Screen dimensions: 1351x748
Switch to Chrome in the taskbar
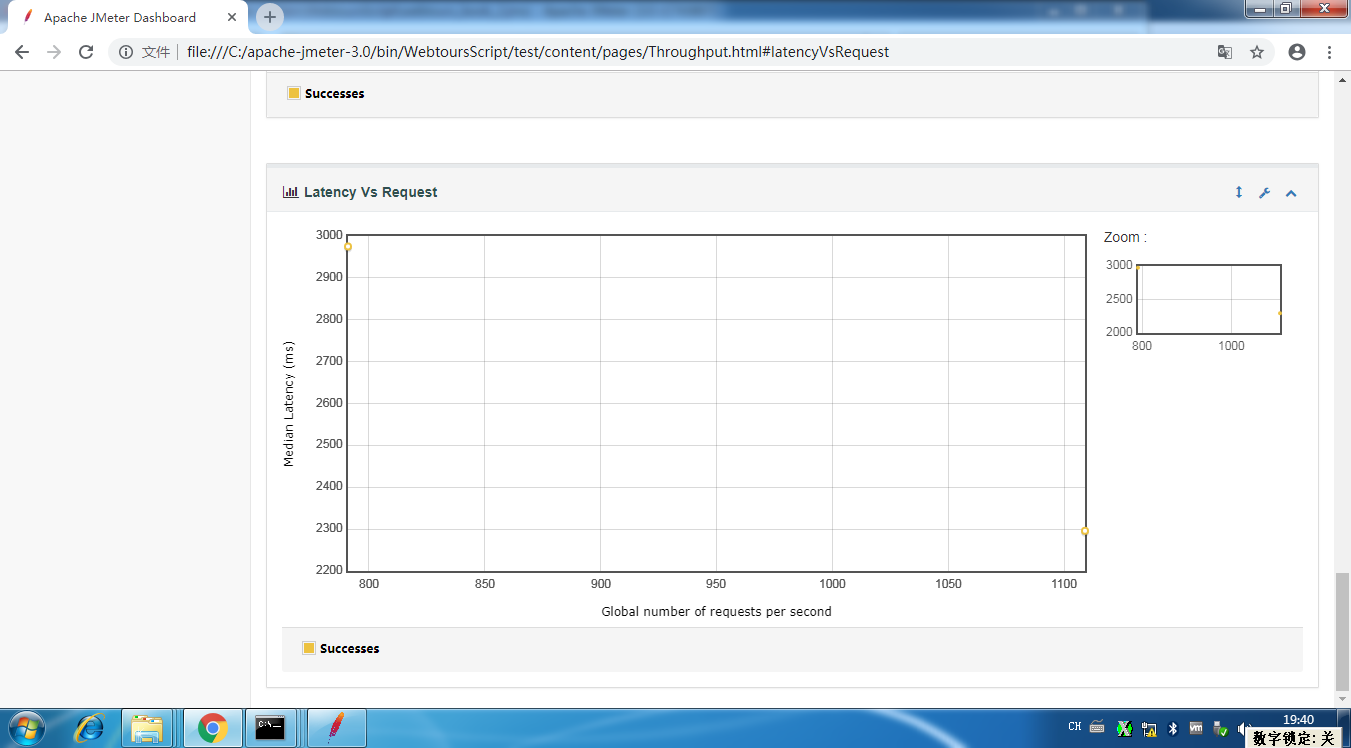point(212,728)
